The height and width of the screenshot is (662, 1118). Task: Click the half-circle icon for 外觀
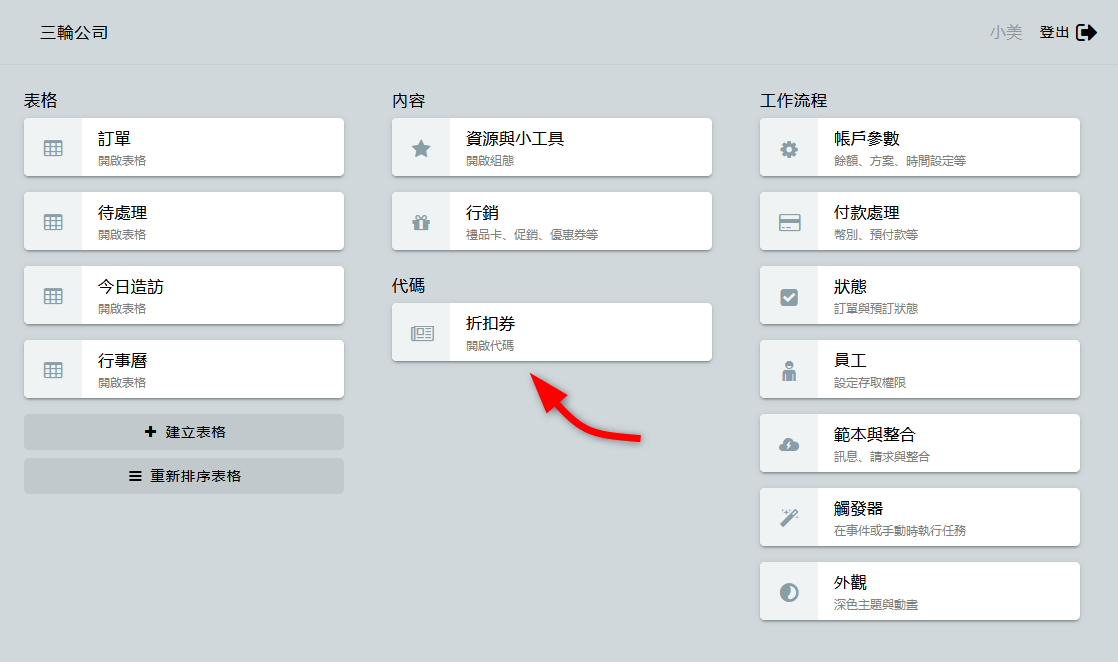point(789,592)
